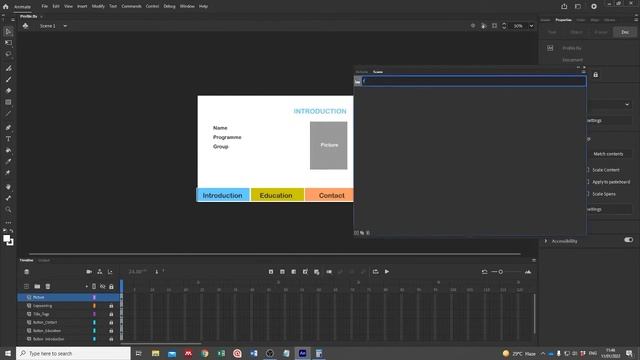Open the File menu
This screenshot has height=360, width=640.
(44, 6)
